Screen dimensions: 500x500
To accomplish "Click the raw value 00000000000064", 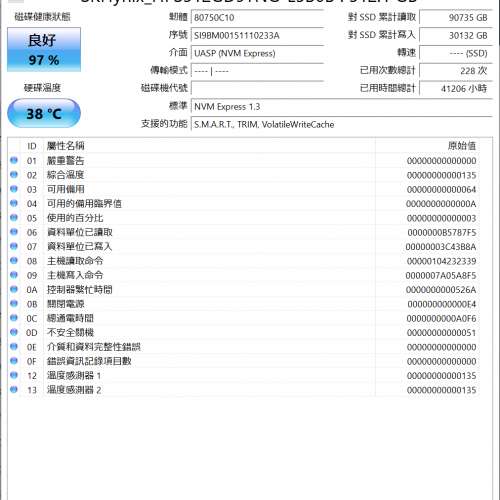I will (x=441, y=190).
